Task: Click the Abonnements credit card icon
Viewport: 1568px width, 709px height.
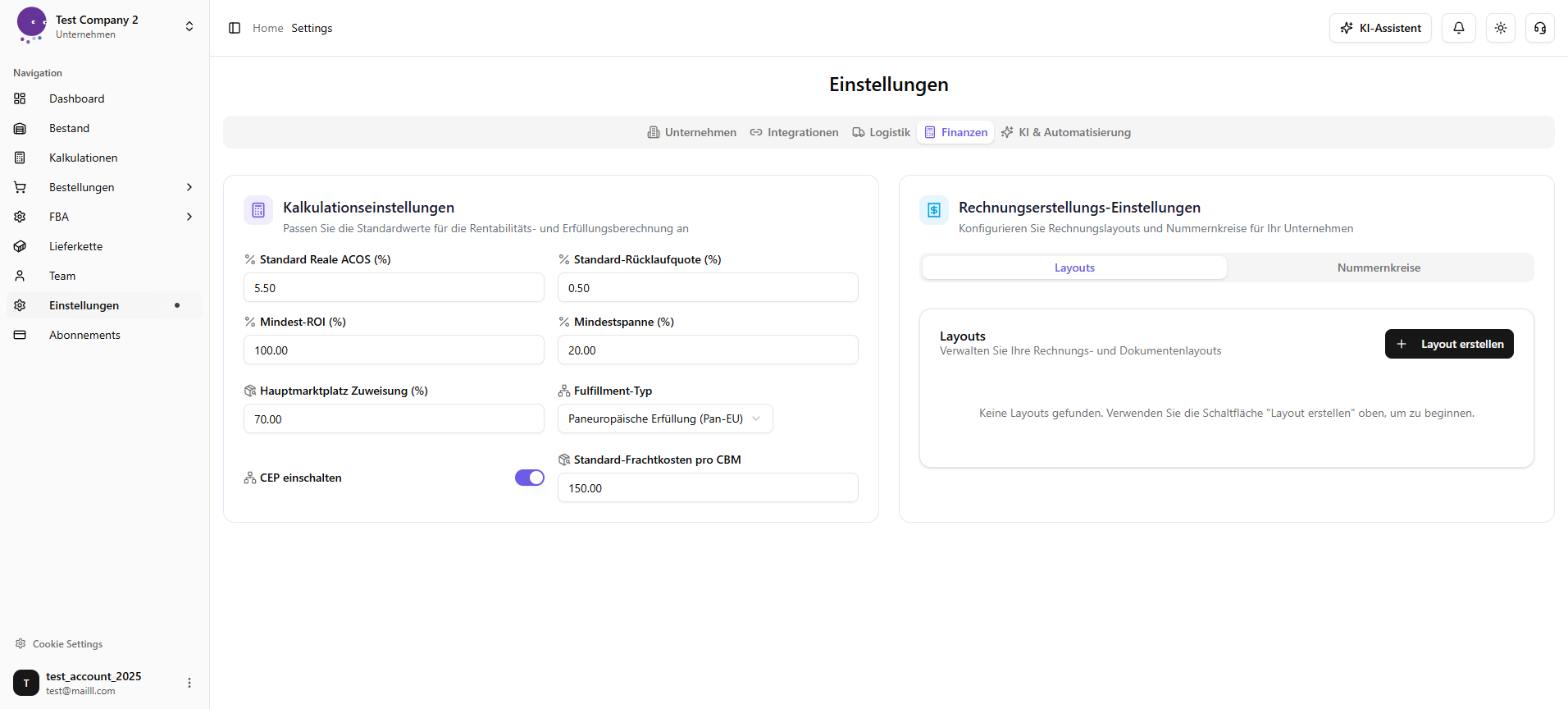Action: pyautogui.click(x=20, y=335)
